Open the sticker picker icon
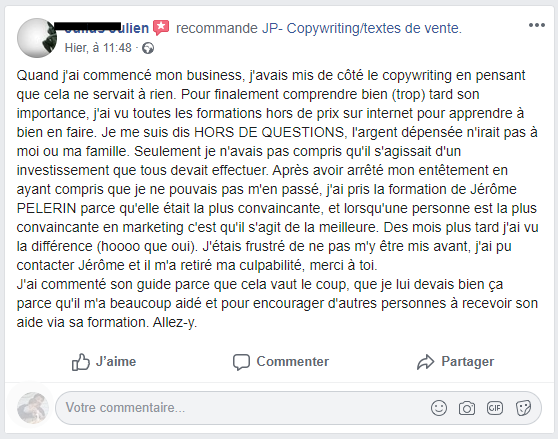Image resolution: width=558 pixels, height=439 pixels. pos(523,408)
